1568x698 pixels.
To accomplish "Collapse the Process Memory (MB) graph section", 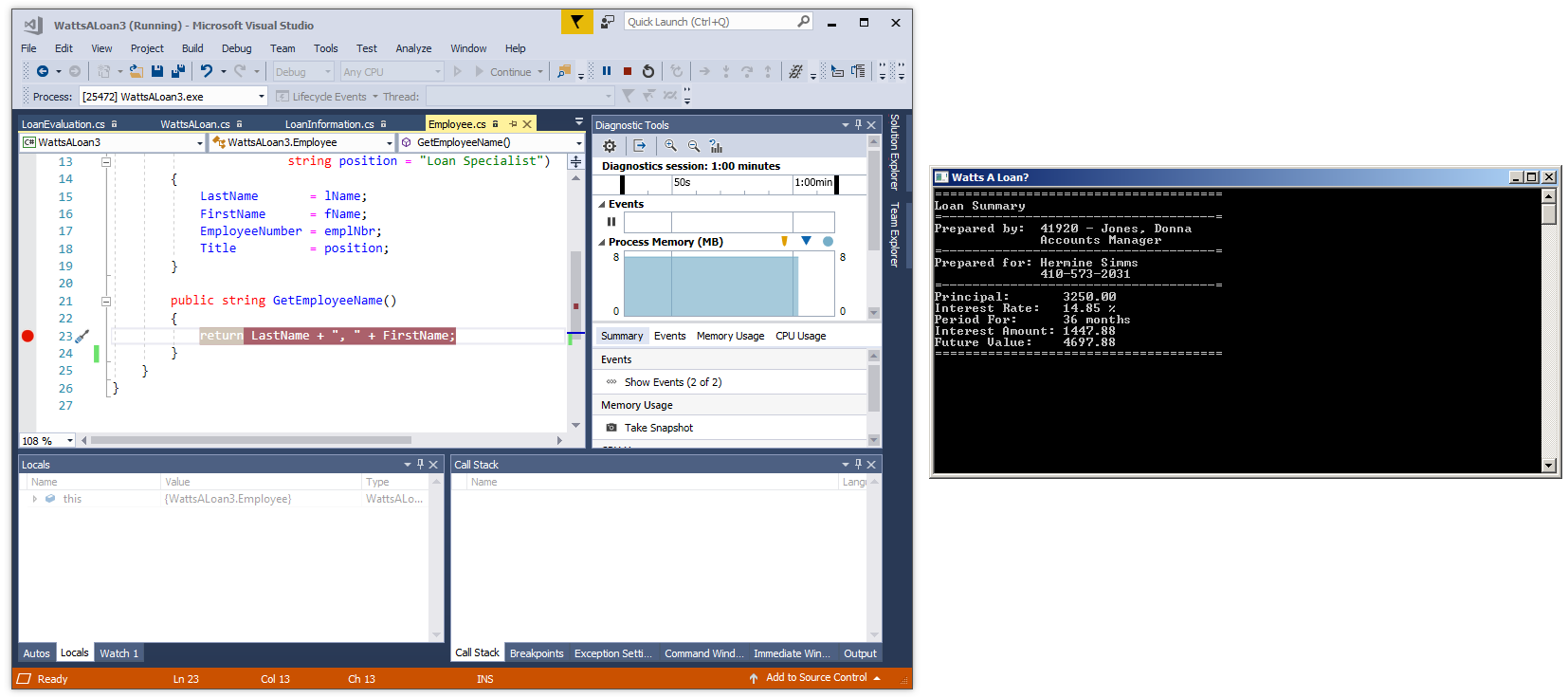I will (x=601, y=242).
